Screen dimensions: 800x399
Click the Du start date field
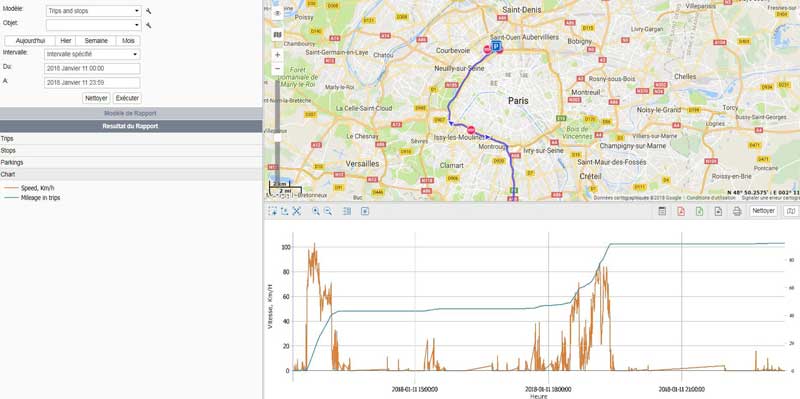pos(92,68)
